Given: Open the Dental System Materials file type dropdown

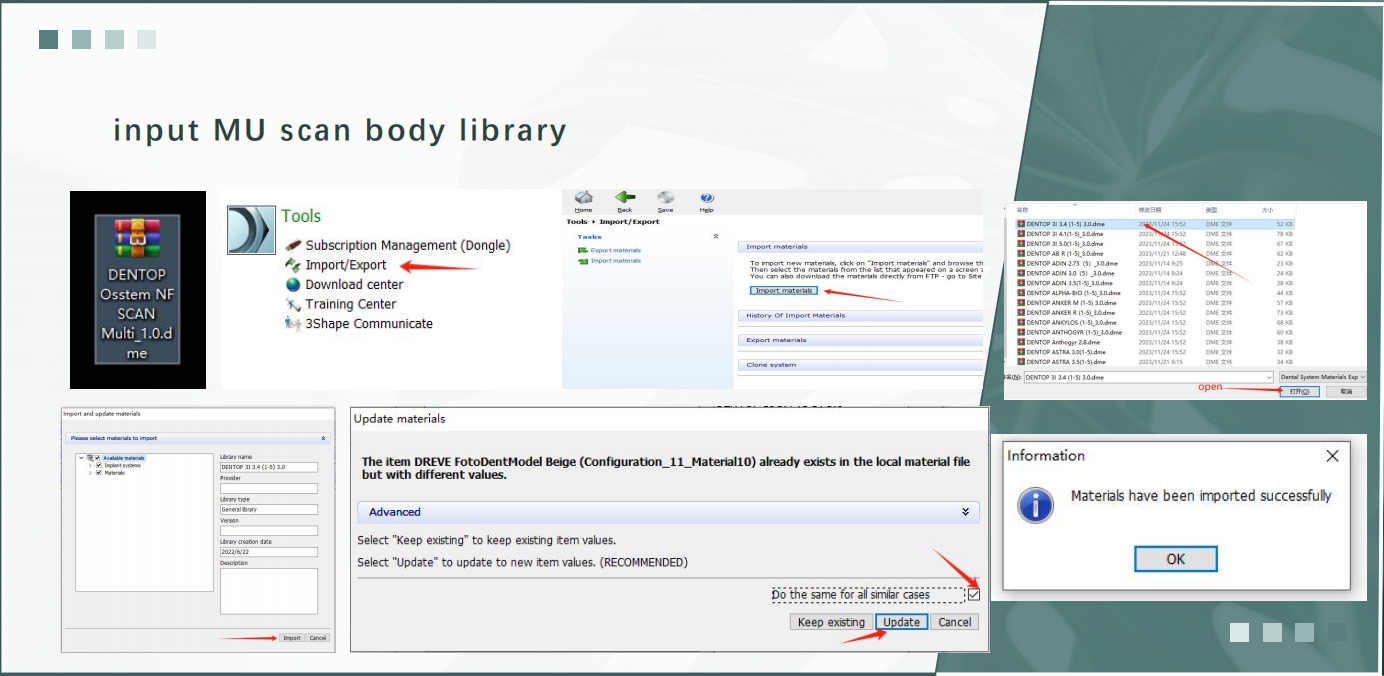Looking at the screenshot, I should coord(1322,377).
